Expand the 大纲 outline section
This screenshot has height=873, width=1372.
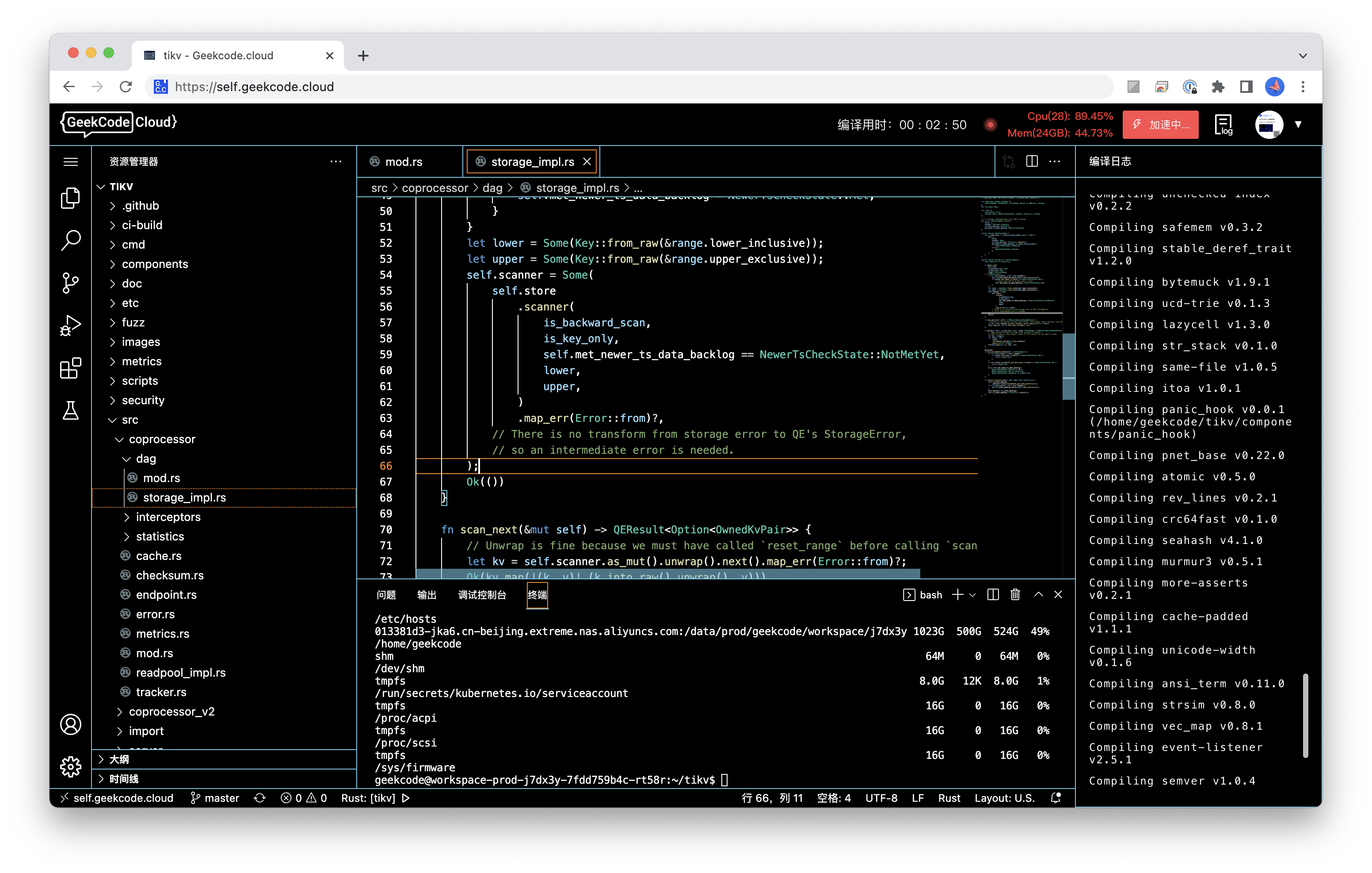click(119, 759)
